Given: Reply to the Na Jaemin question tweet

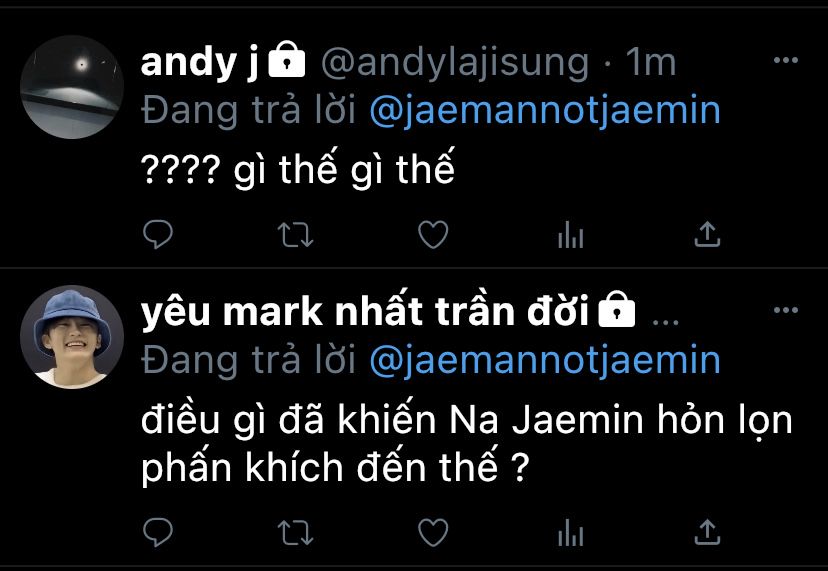Looking at the screenshot, I should pyautogui.click(x=158, y=532).
